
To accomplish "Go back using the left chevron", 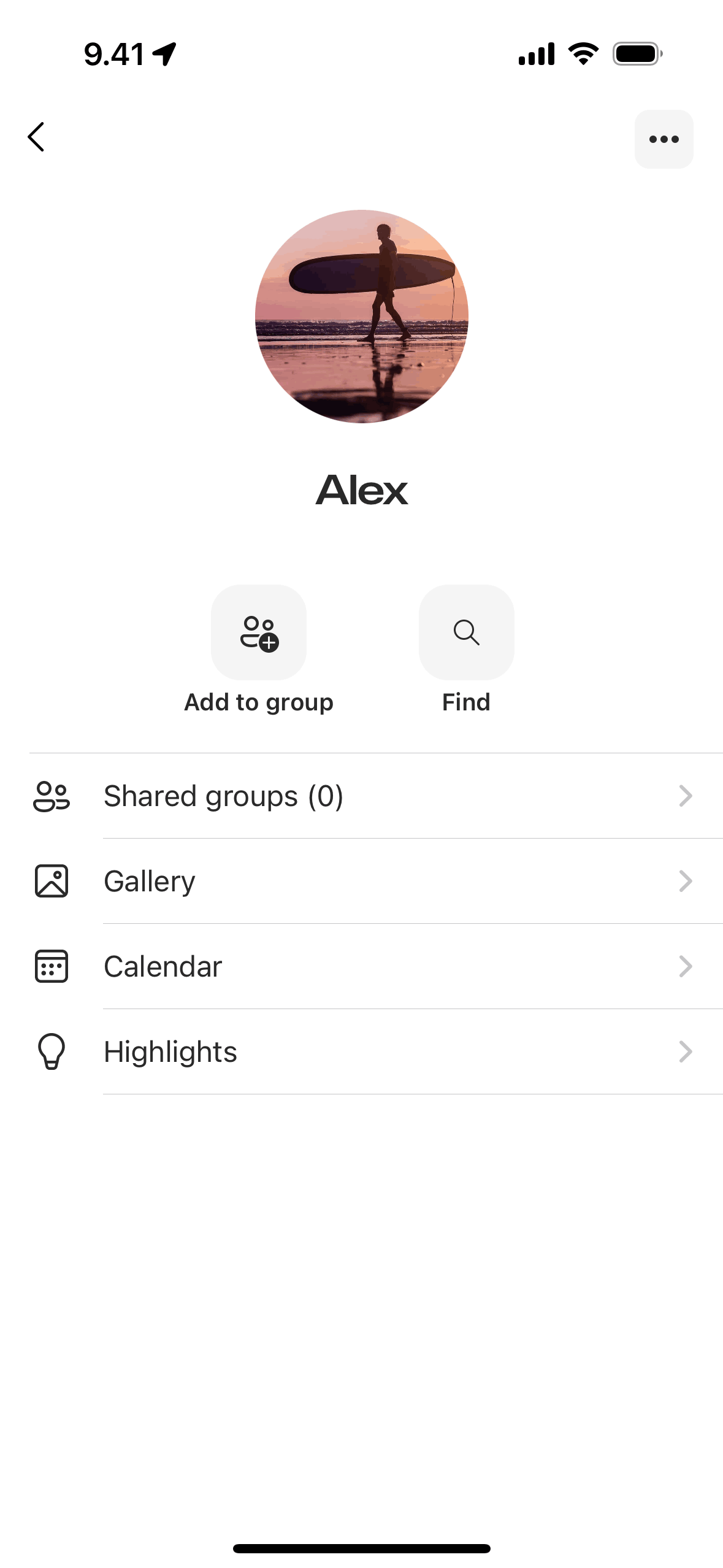I will (x=36, y=137).
